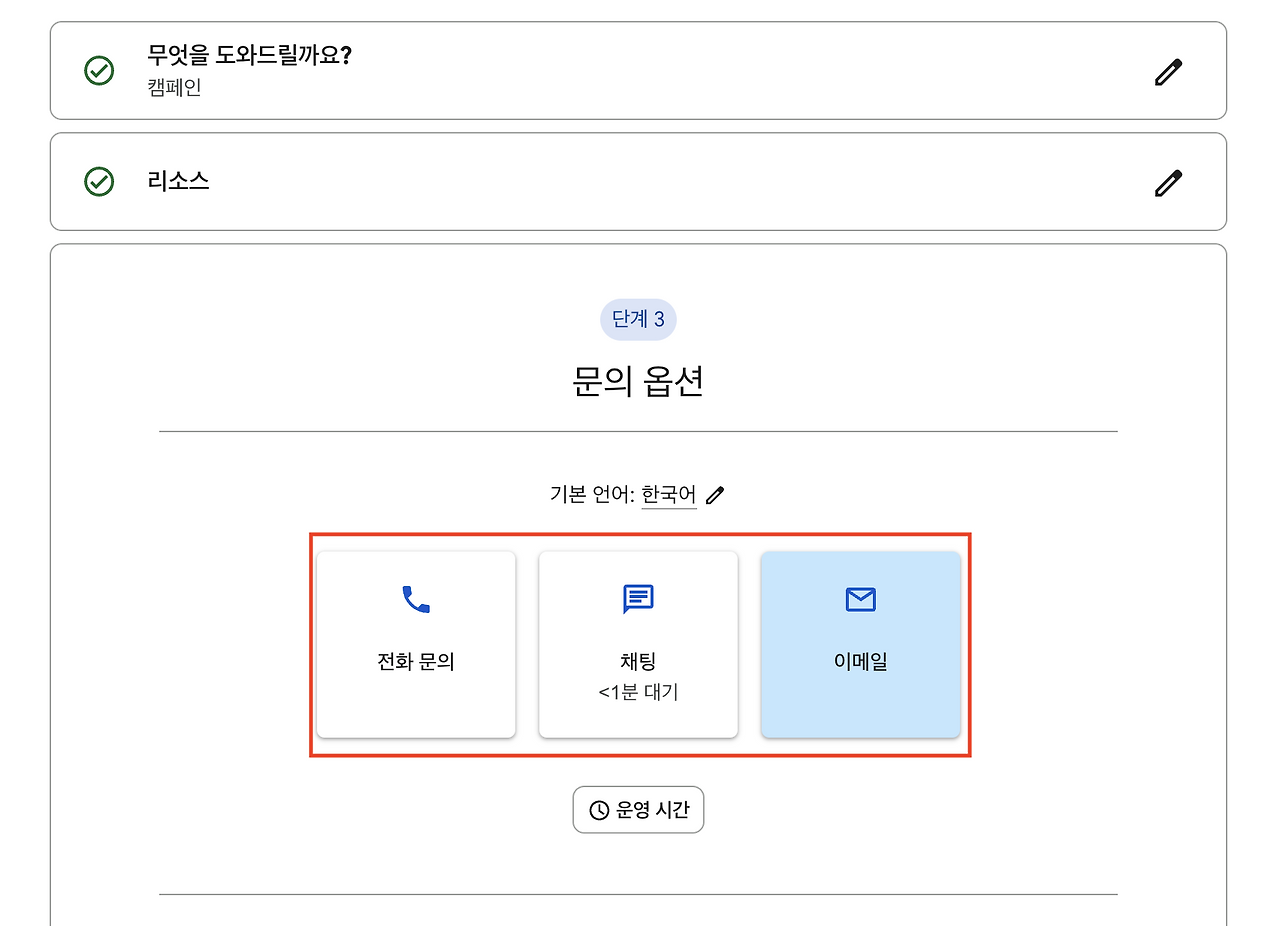
Task: Select the 채팅 contact option
Action: click(638, 644)
